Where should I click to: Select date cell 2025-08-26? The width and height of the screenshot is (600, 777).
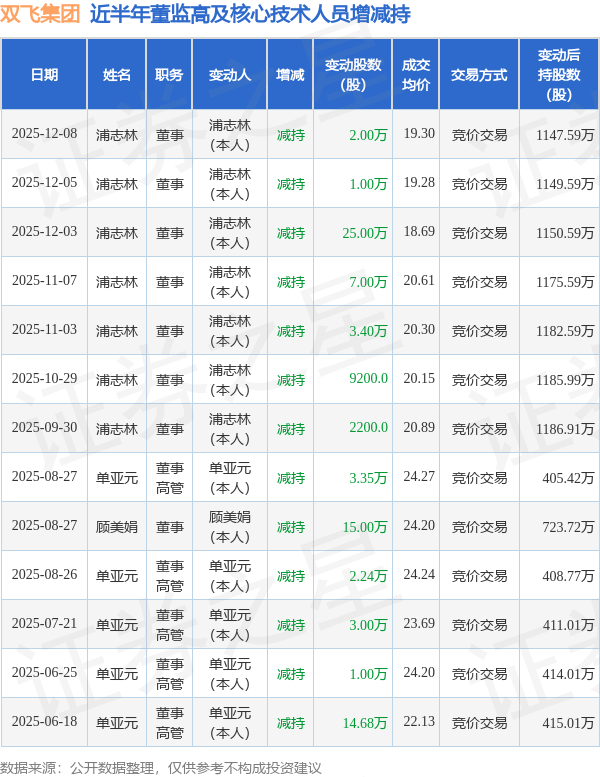click(x=44, y=575)
